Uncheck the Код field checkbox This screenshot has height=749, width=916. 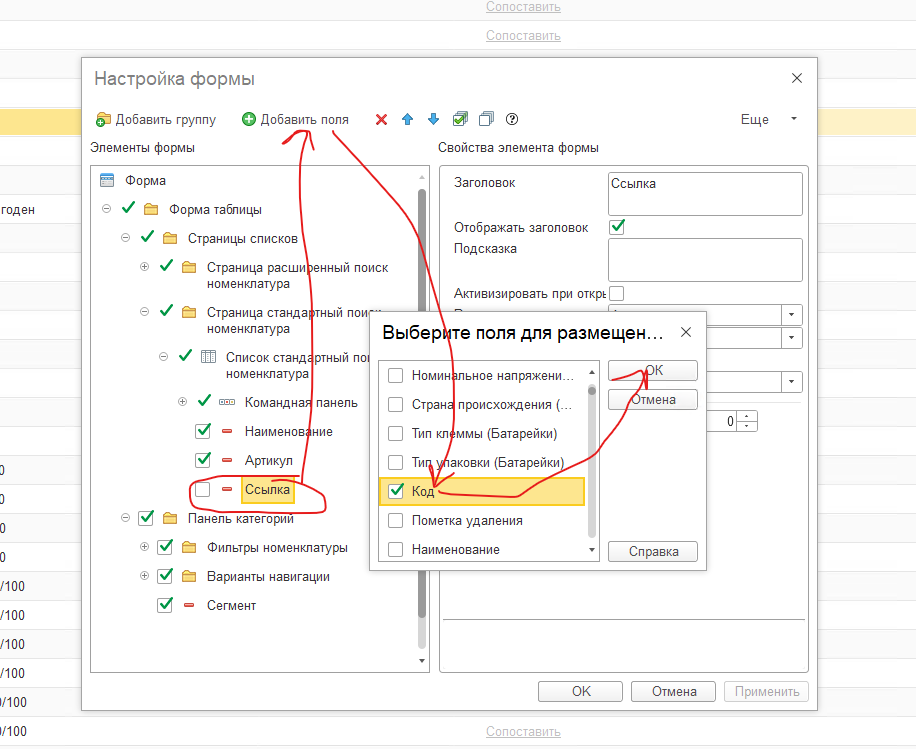396,490
